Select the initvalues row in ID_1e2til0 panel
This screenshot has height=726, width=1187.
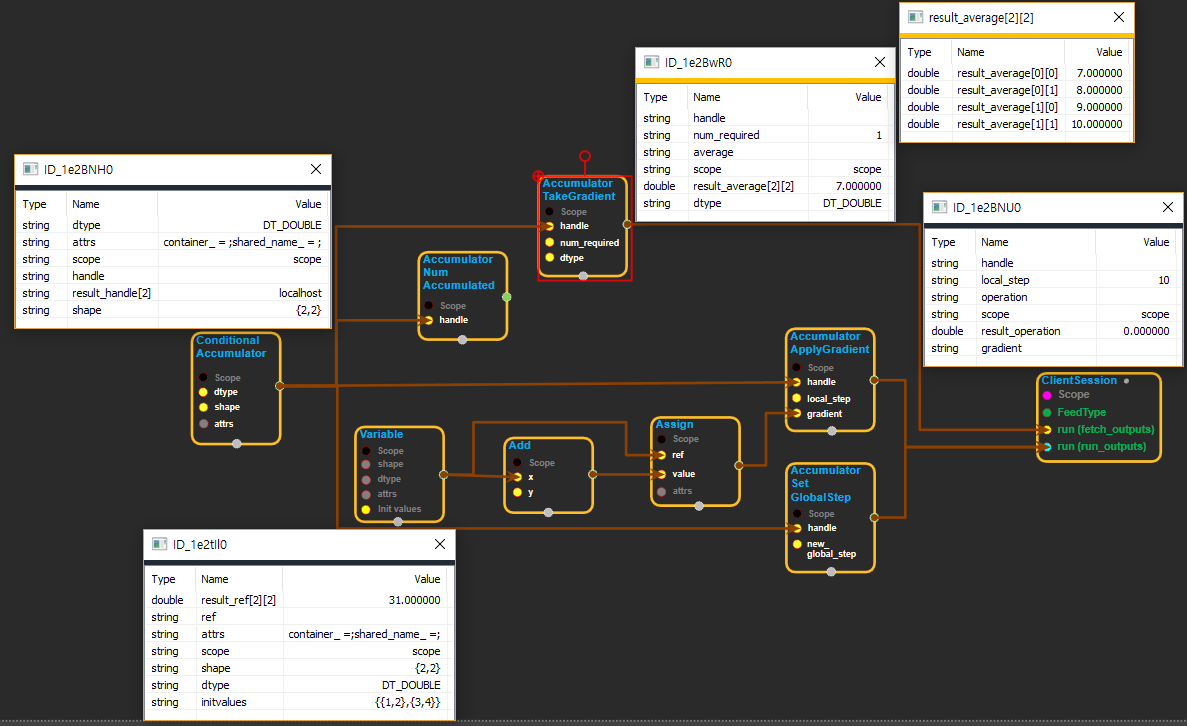tap(299, 702)
